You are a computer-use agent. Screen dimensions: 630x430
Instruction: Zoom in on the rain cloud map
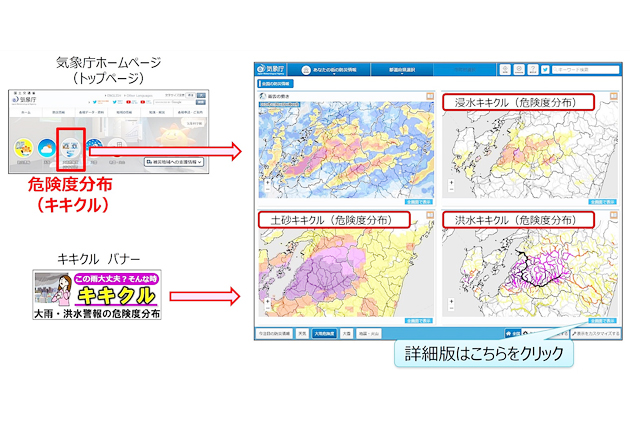pyautogui.click(x=268, y=183)
